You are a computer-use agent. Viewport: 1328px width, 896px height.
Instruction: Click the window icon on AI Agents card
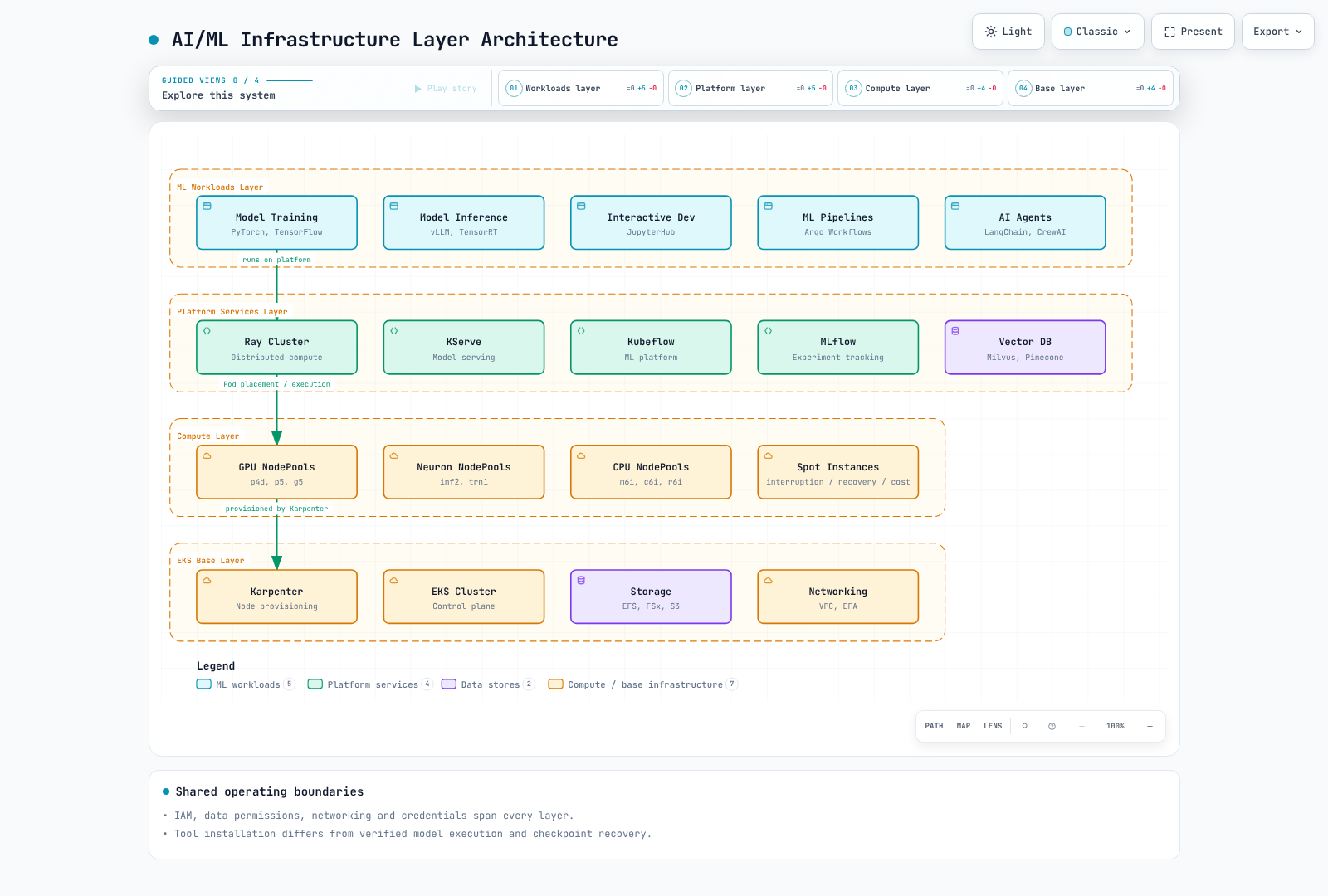click(x=955, y=206)
